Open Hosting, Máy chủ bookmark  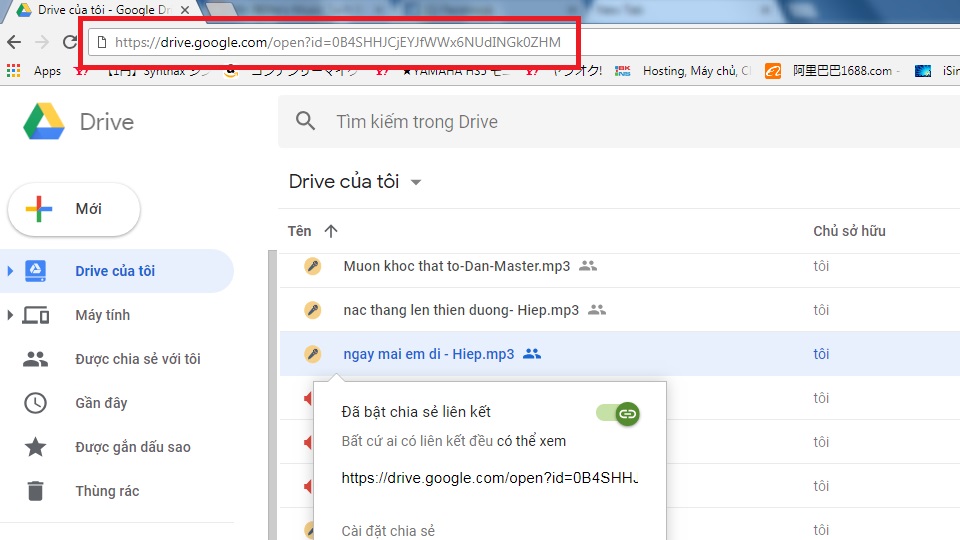coord(683,71)
